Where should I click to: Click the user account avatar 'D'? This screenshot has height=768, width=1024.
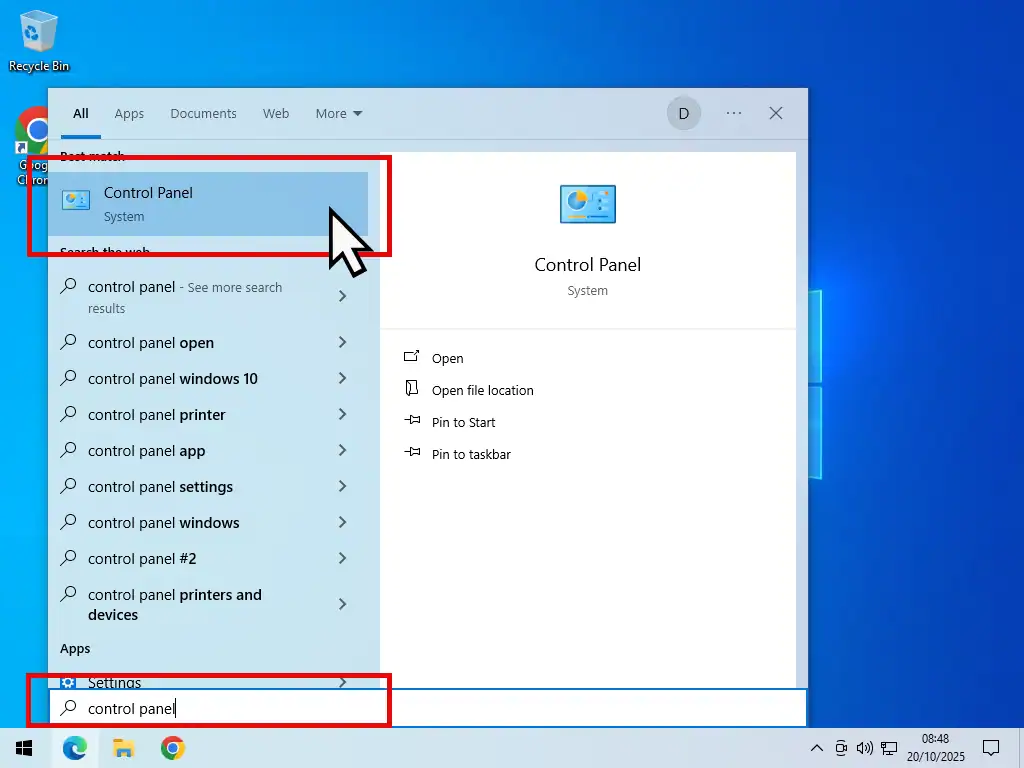point(684,113)
